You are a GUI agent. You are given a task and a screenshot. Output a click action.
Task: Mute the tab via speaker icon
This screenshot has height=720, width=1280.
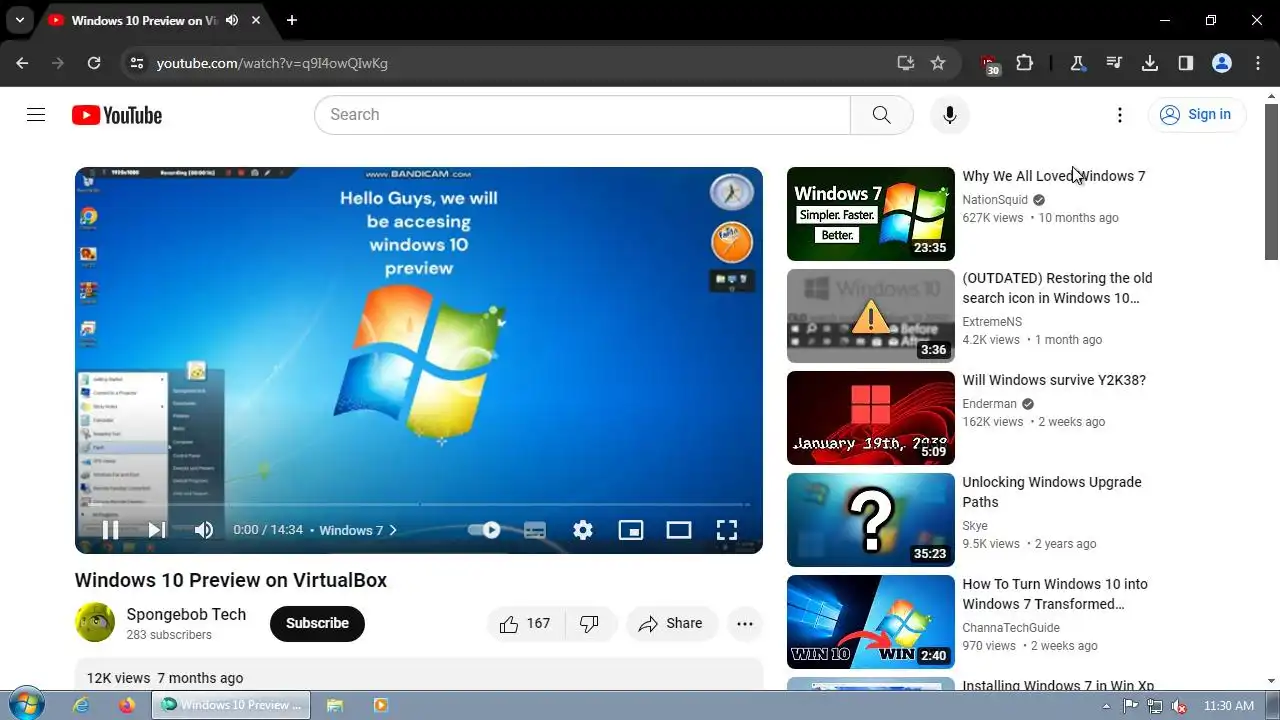pos(232,20)
